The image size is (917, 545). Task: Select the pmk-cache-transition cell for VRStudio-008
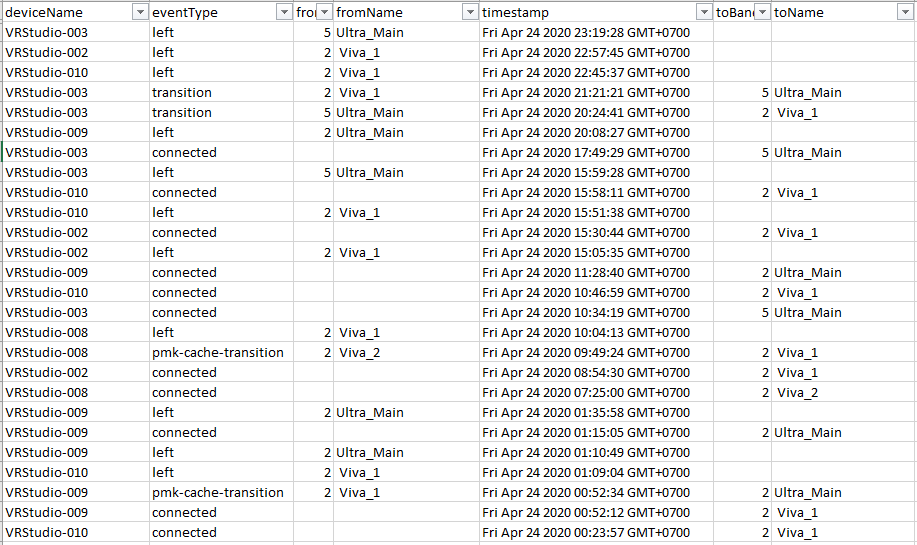pos(221,353)
